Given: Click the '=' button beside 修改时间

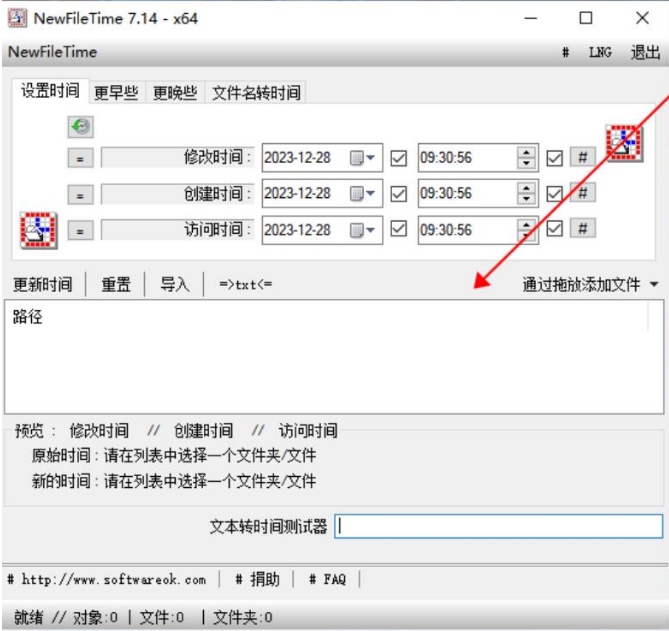Looking at the screenshot, I should click(x=80, y=159).
